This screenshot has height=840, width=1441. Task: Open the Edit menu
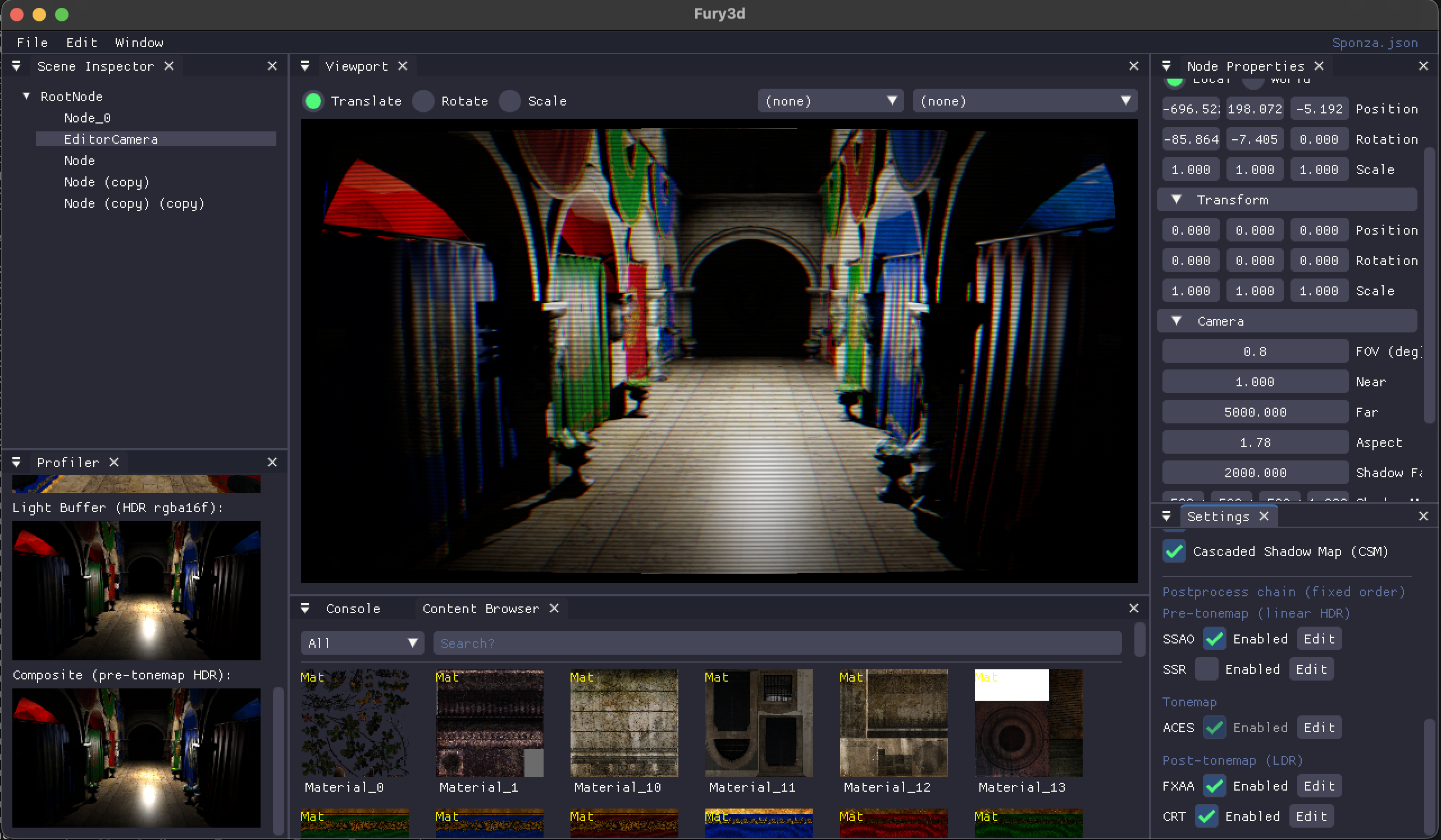[82, 43]
